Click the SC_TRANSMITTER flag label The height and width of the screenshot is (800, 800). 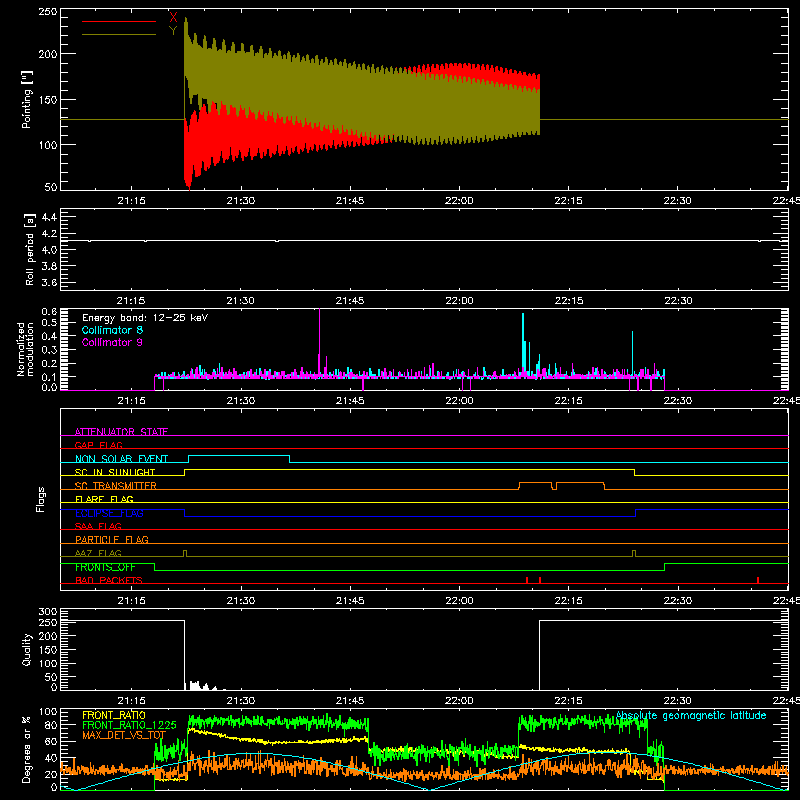116,486
